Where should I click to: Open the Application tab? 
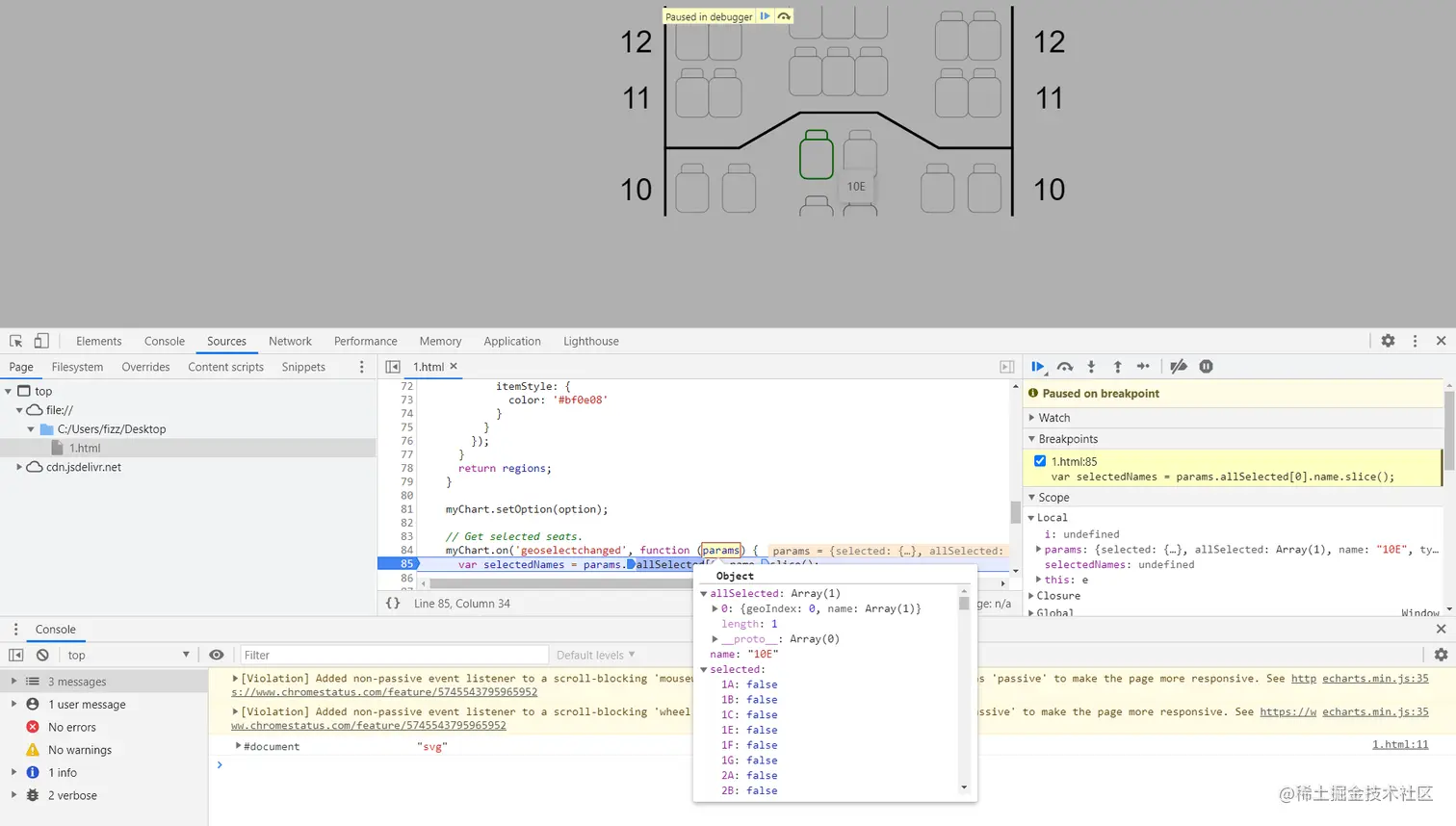(512, 341)
